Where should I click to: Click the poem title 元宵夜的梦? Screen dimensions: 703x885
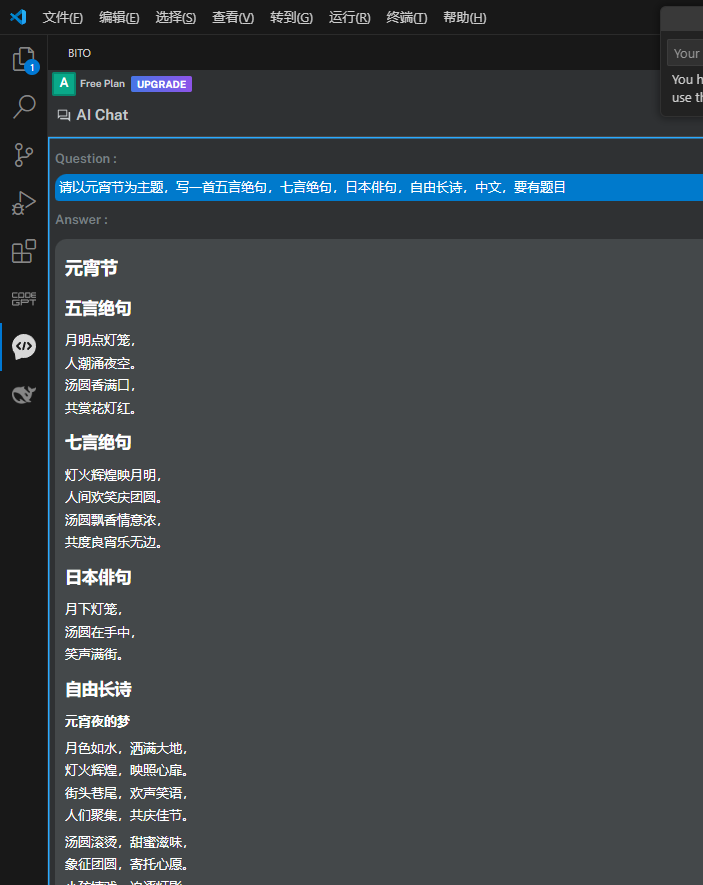[97, 721]
